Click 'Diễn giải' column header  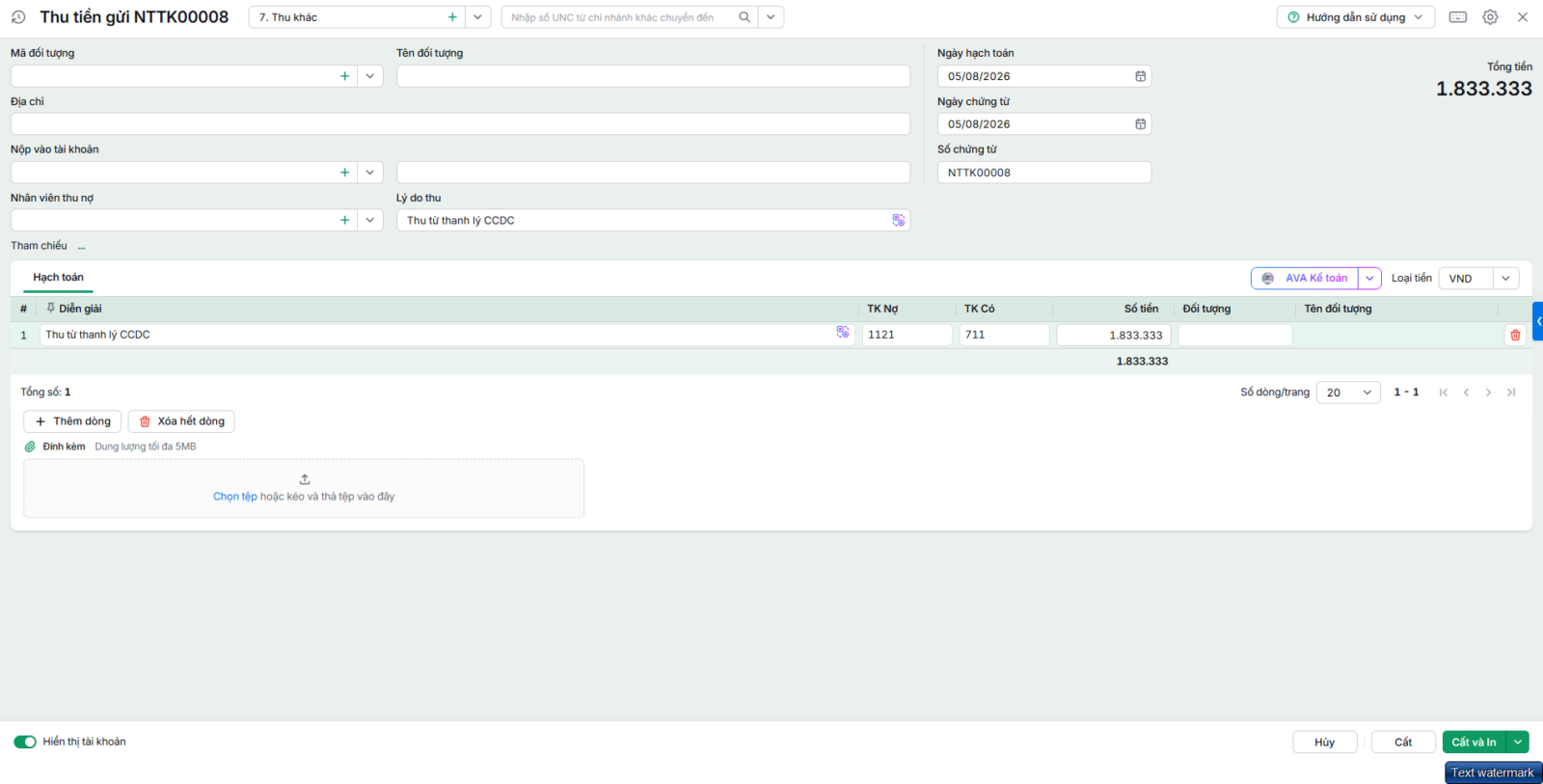(x=80, y=309)
